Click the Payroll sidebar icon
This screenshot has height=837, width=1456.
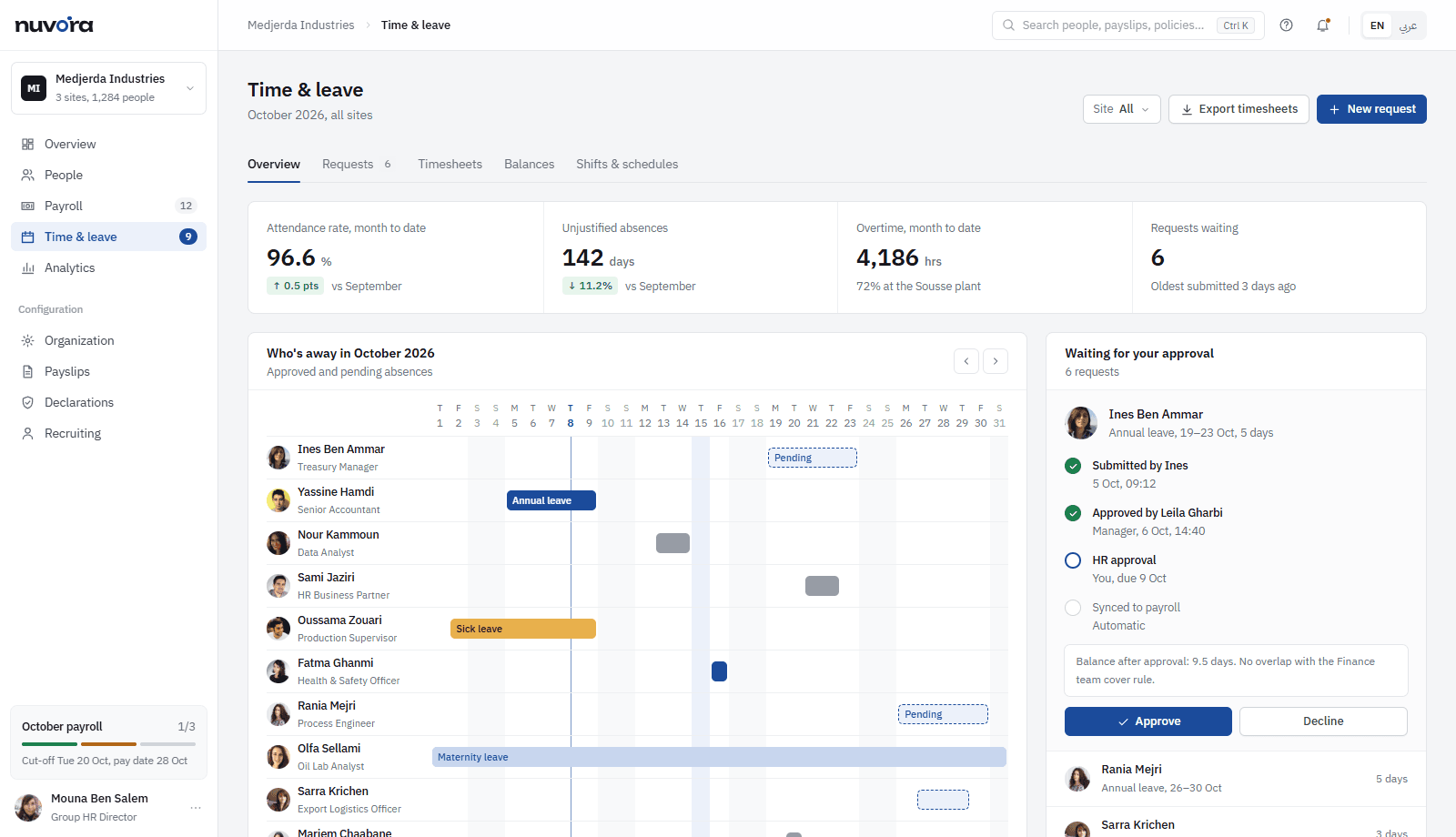tap(28, 206)
